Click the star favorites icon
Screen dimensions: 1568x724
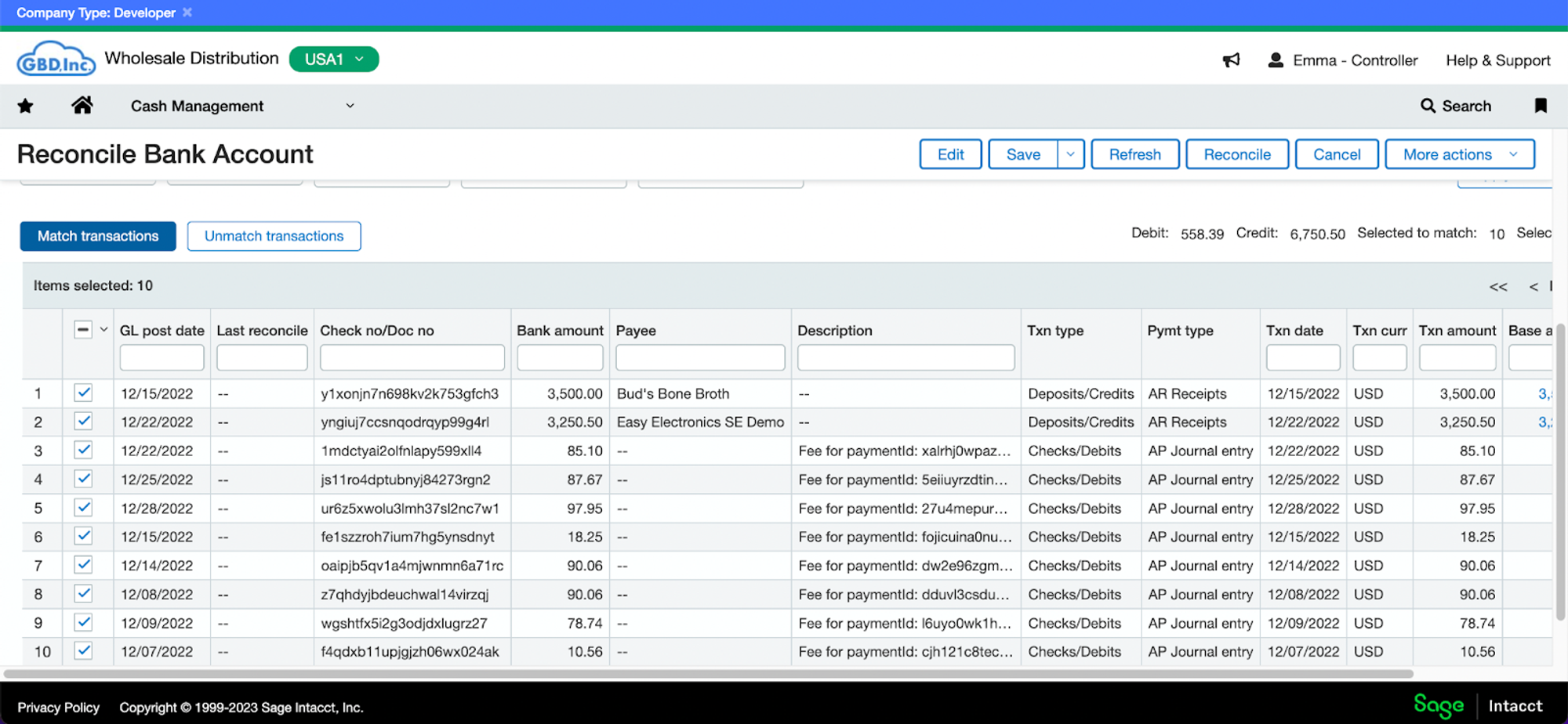pos(24,106)
